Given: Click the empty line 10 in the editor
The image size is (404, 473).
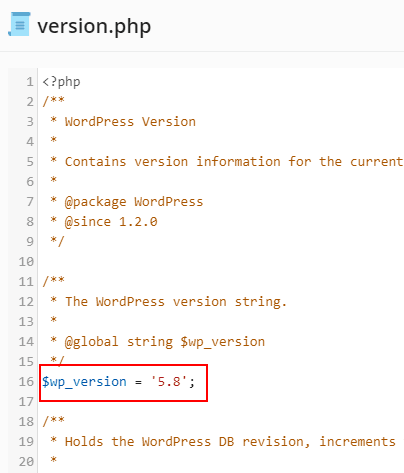Looking at the screenshot, I should pos(221,262).
